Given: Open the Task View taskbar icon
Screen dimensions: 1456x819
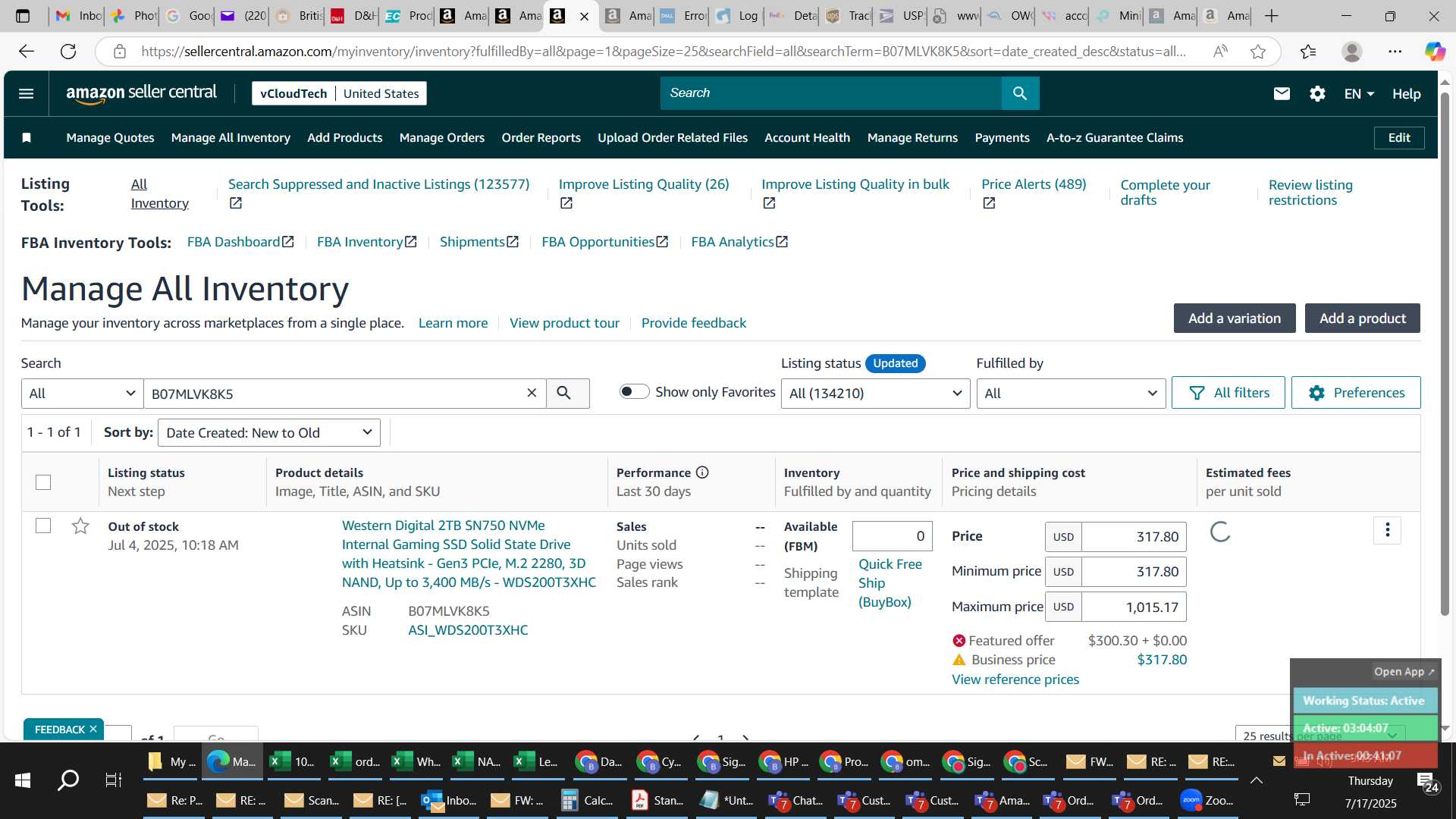Looking at the screenshot, I should (114, 780).
